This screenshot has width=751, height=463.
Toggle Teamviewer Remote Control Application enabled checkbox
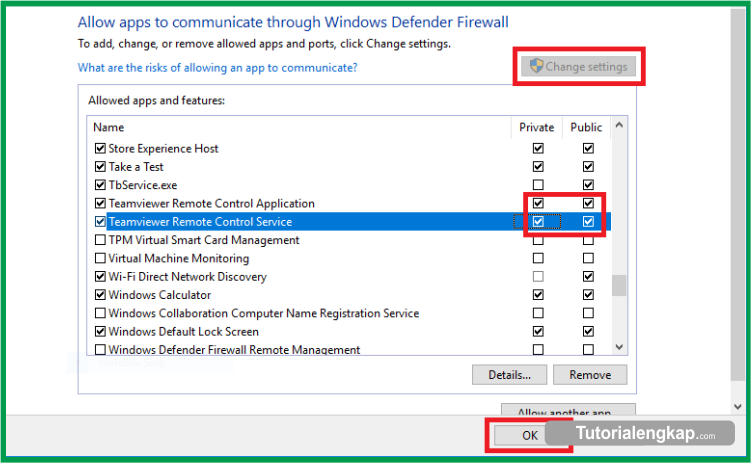(100, 203)
